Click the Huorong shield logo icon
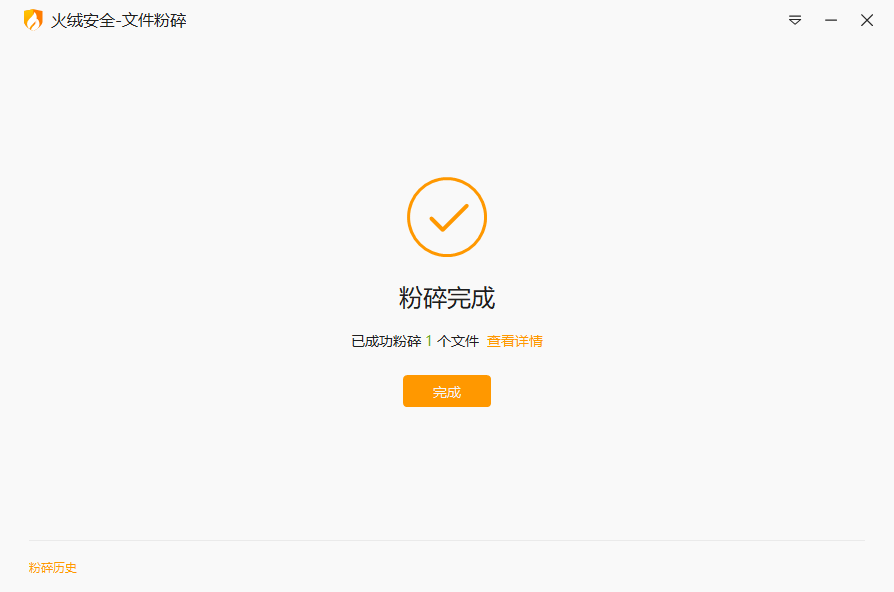 click(33, 20)
